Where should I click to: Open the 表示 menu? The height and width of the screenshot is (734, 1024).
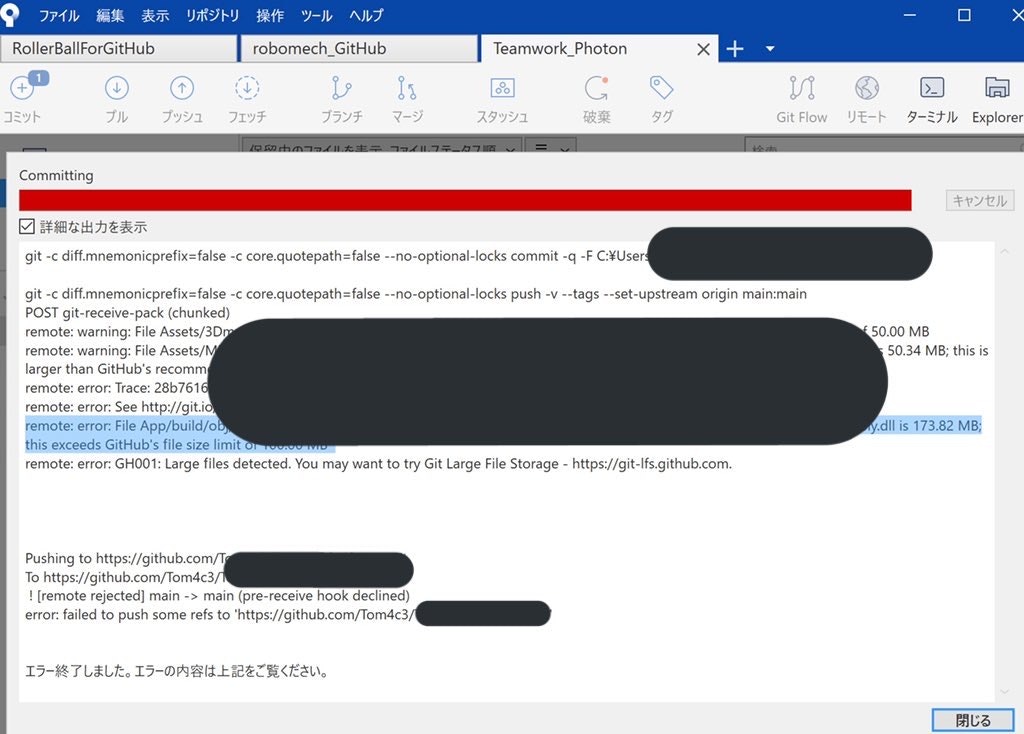tap(155, 15)
